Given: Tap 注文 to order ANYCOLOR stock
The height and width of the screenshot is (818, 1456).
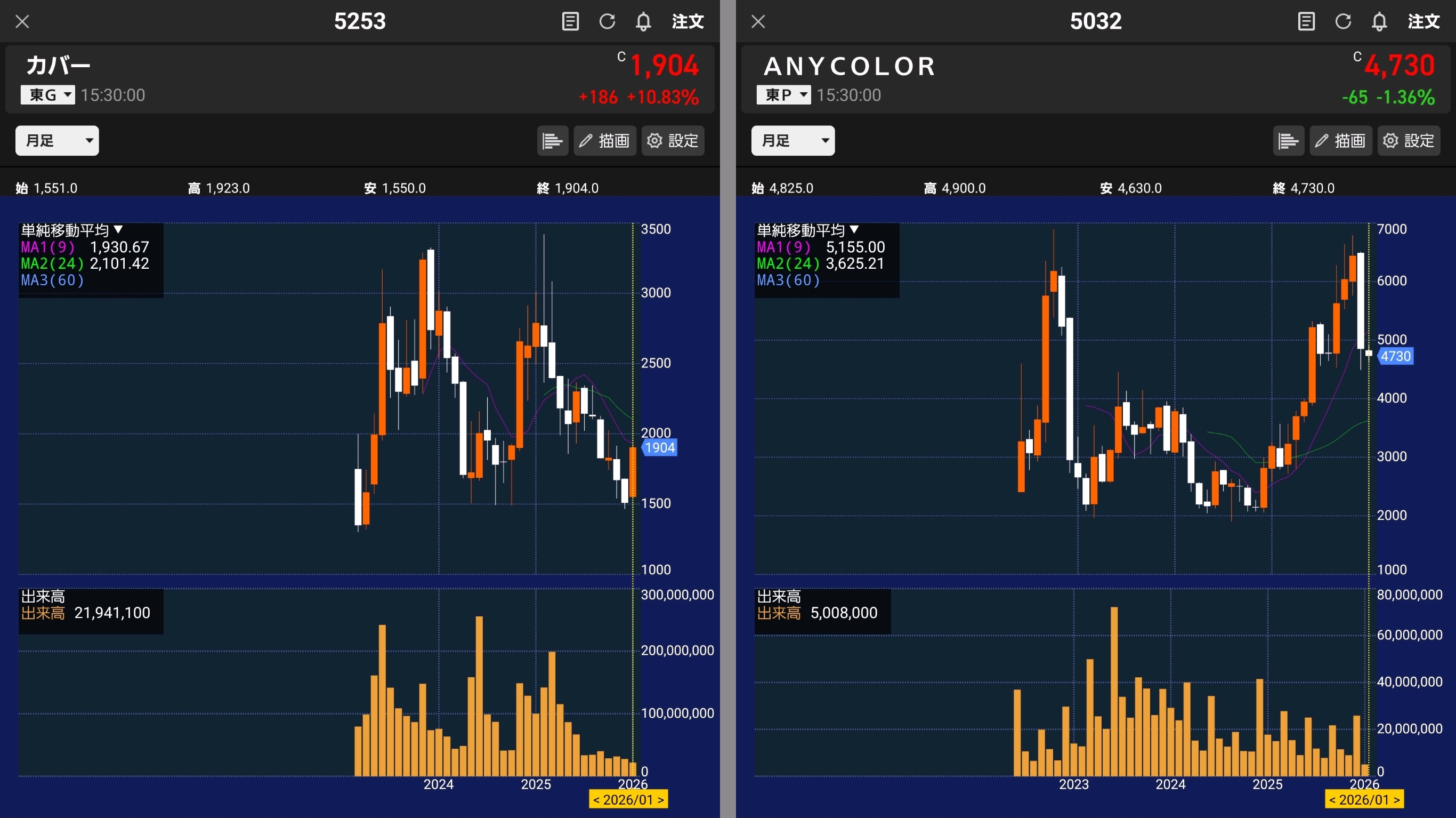Looking at the screenshot, I should coord(1423,21).
